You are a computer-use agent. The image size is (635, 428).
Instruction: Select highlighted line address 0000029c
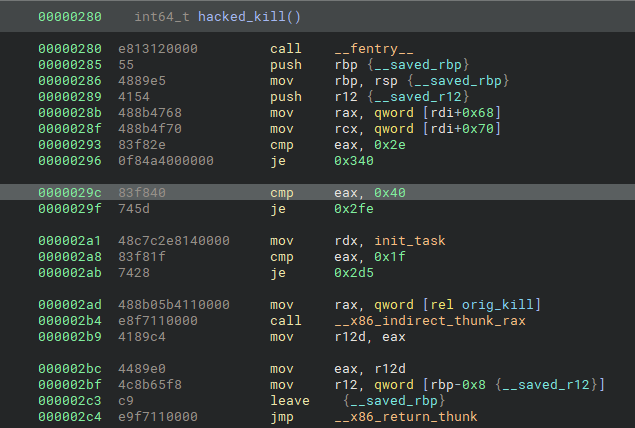point(70,193)
